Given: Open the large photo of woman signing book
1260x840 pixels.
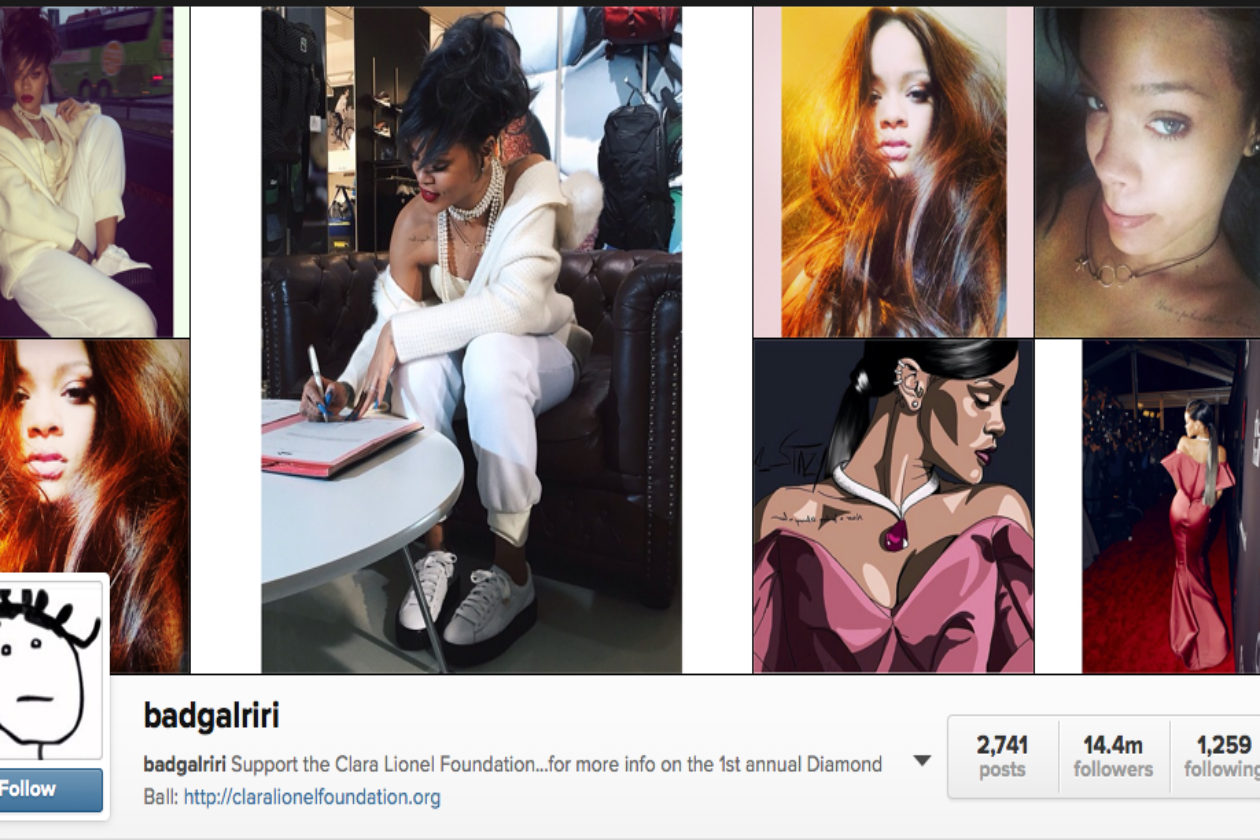Looking at the screenshot, I should click(x=471, y=340).
